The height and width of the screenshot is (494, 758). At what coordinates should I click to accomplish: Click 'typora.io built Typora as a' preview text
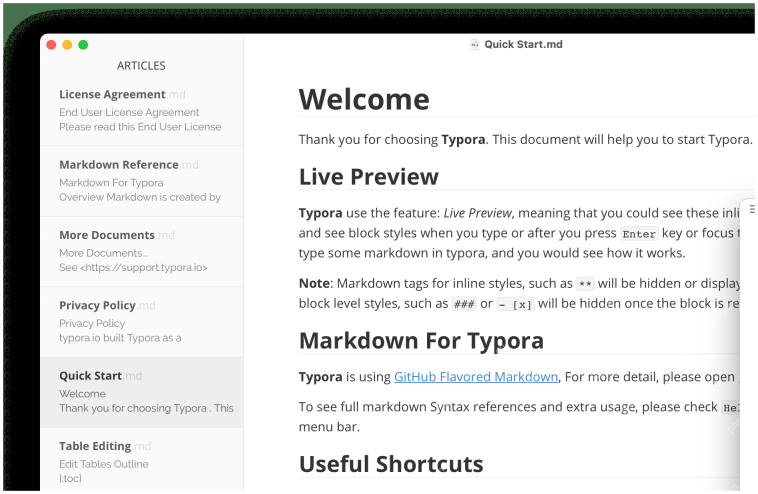[x=120, y=338]
